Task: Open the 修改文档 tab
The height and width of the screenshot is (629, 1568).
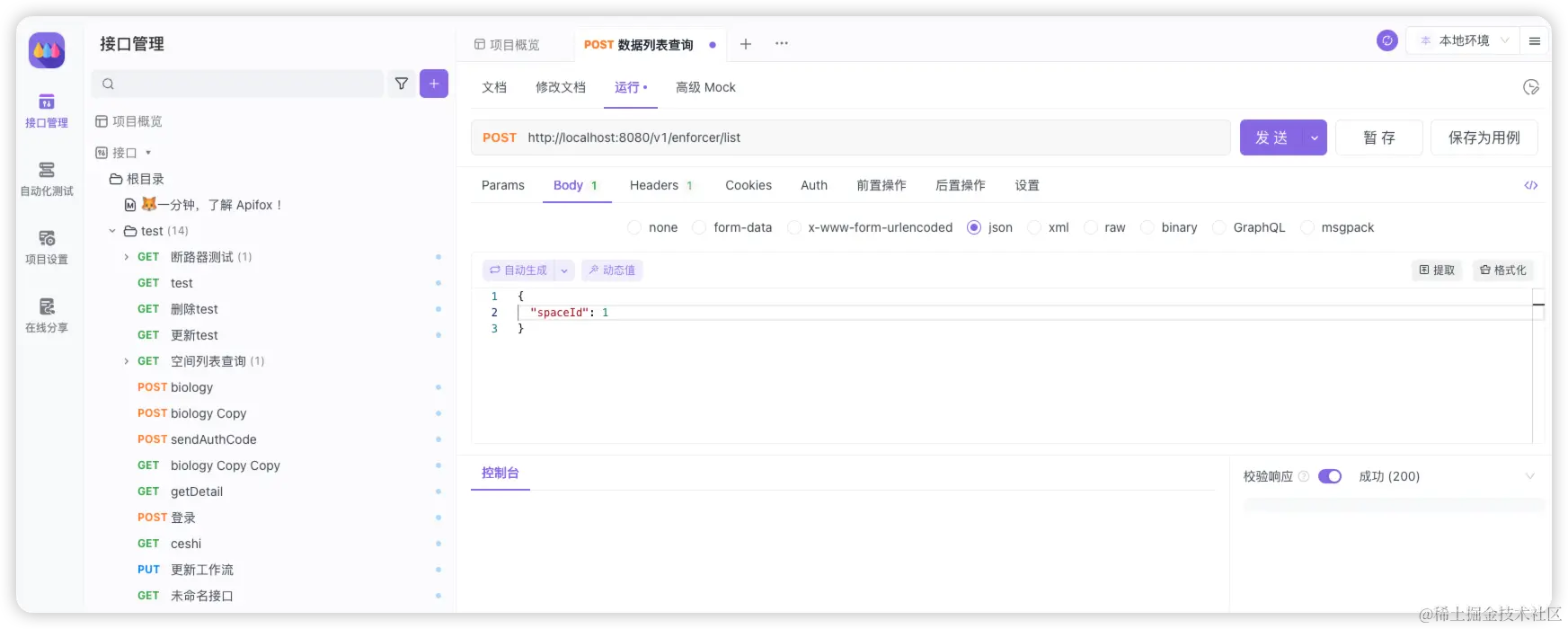Action: coord(561,87)
